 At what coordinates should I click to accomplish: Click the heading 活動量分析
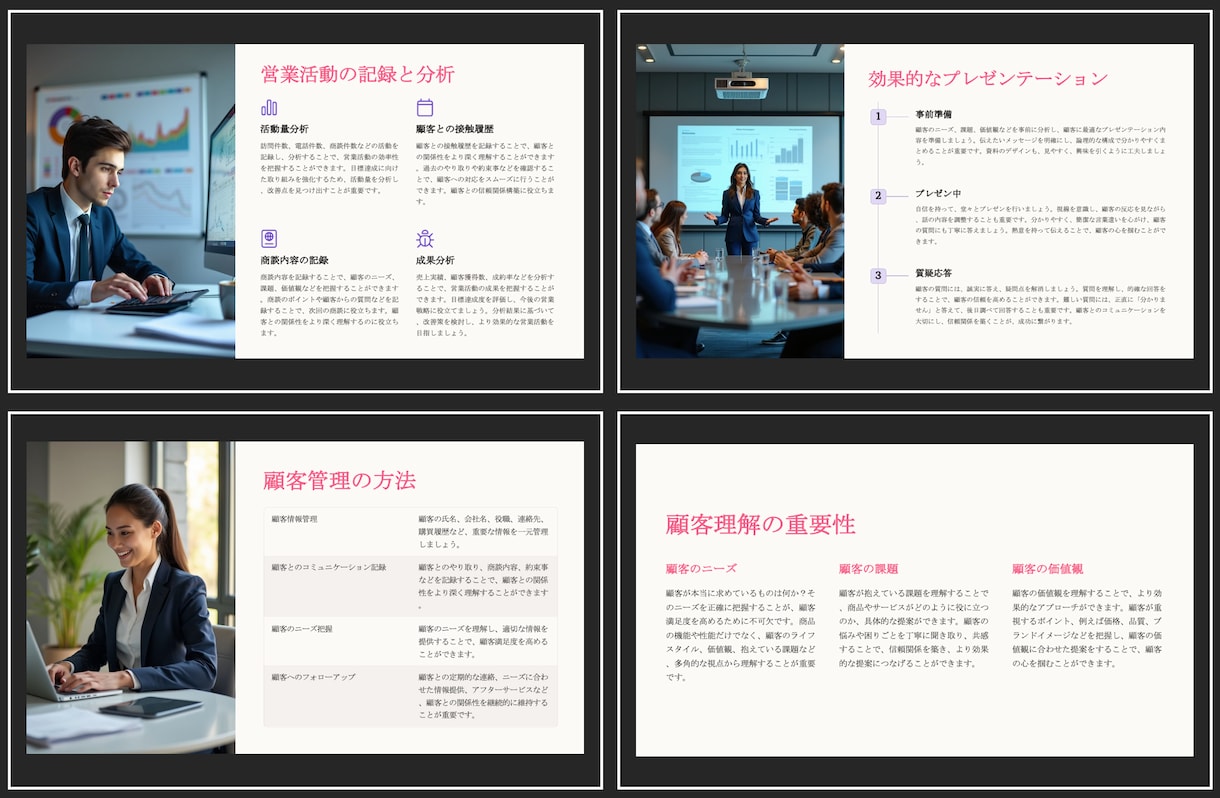[284, 130]
